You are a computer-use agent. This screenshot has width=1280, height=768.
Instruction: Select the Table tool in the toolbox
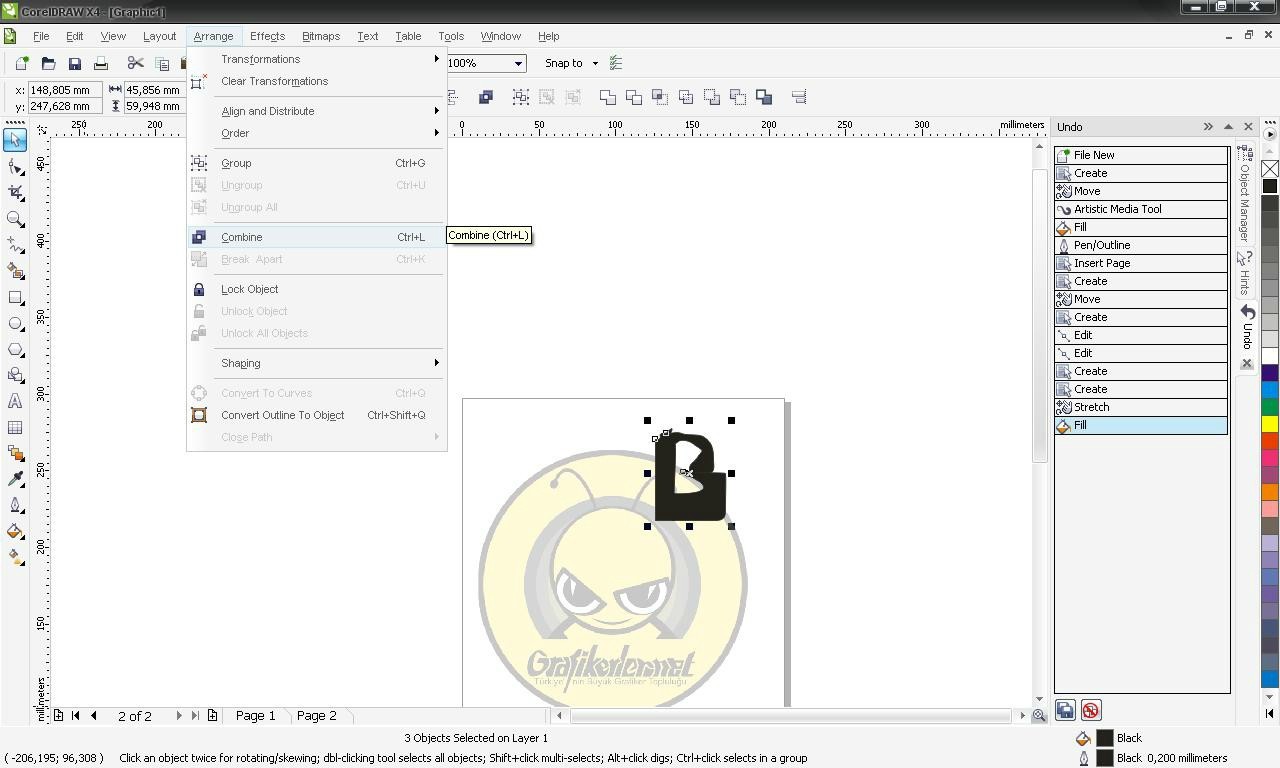[x=15, y=427]
